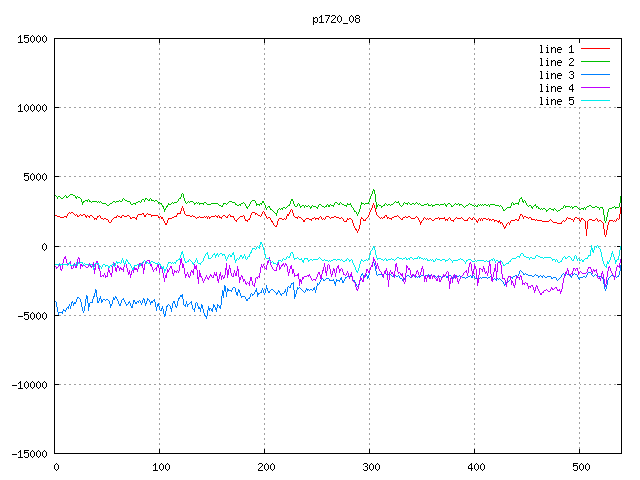This screenshot has width=640, height=480.
Task: Click the -15000 y-axis tick label
Action: pos(29,453)
